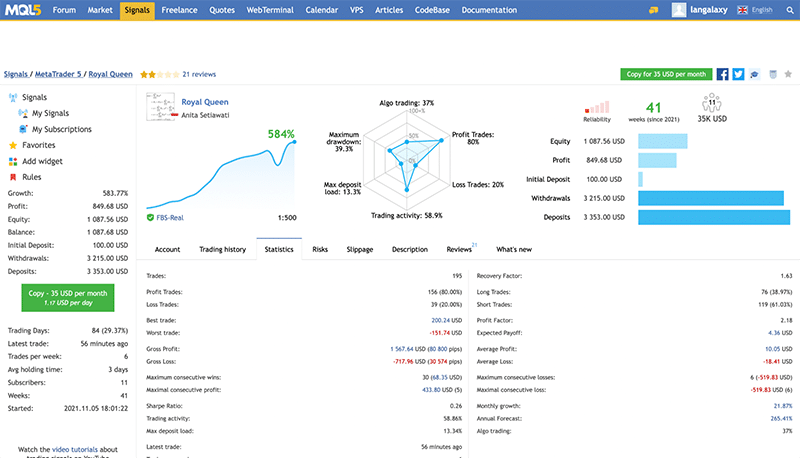The width and height of the screenshot is (800, 458).
Task: Open CodeBase in the top navigation
Action: (432, 10)
